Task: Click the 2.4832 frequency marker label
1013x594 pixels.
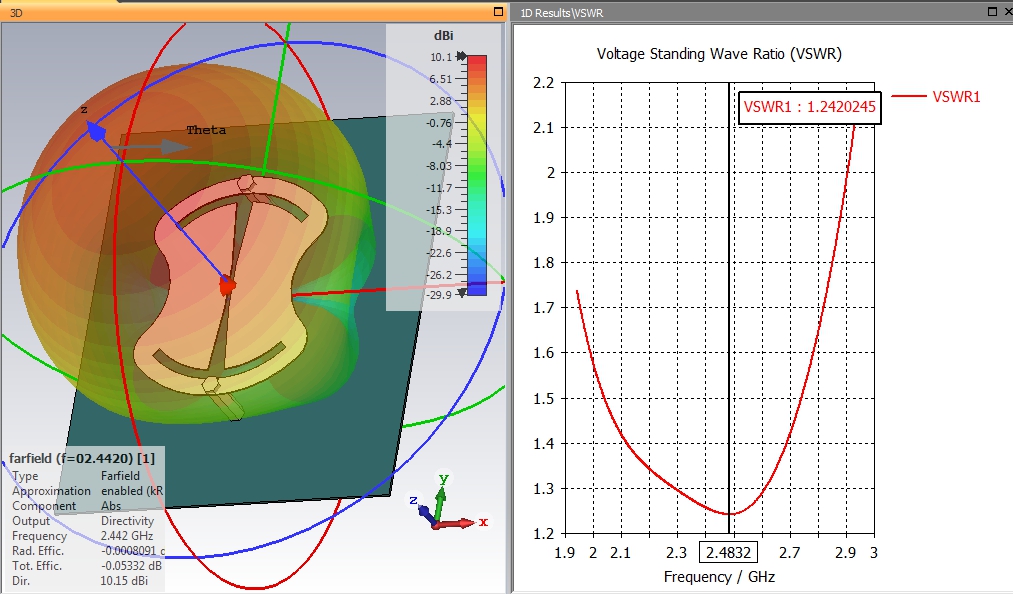Action: (728, 553)
